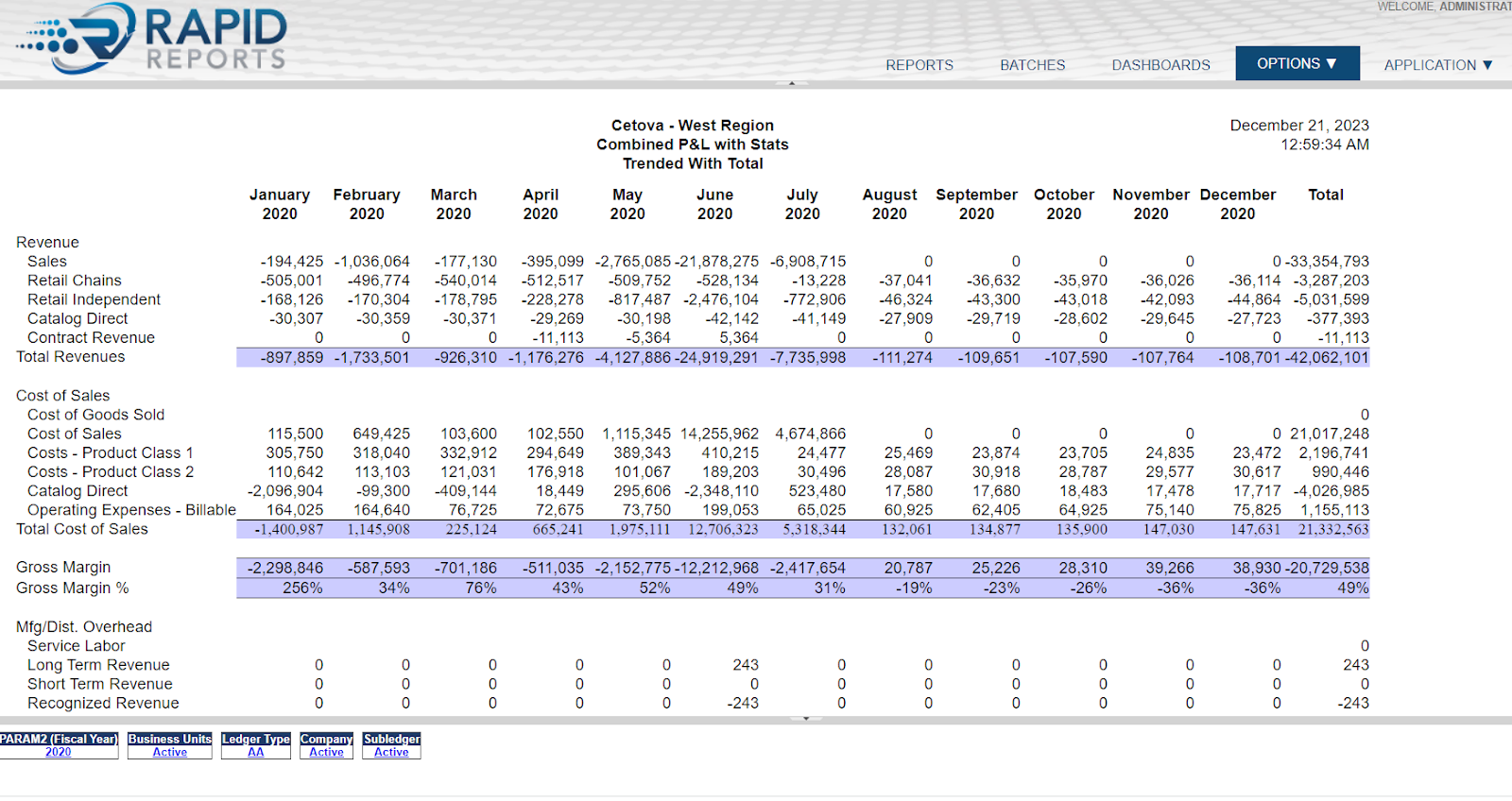Image resolution: width=1512 pixels, height=801 pixels.
Task: Click the Administrator welcome text
Action: tap(1474, 7)
